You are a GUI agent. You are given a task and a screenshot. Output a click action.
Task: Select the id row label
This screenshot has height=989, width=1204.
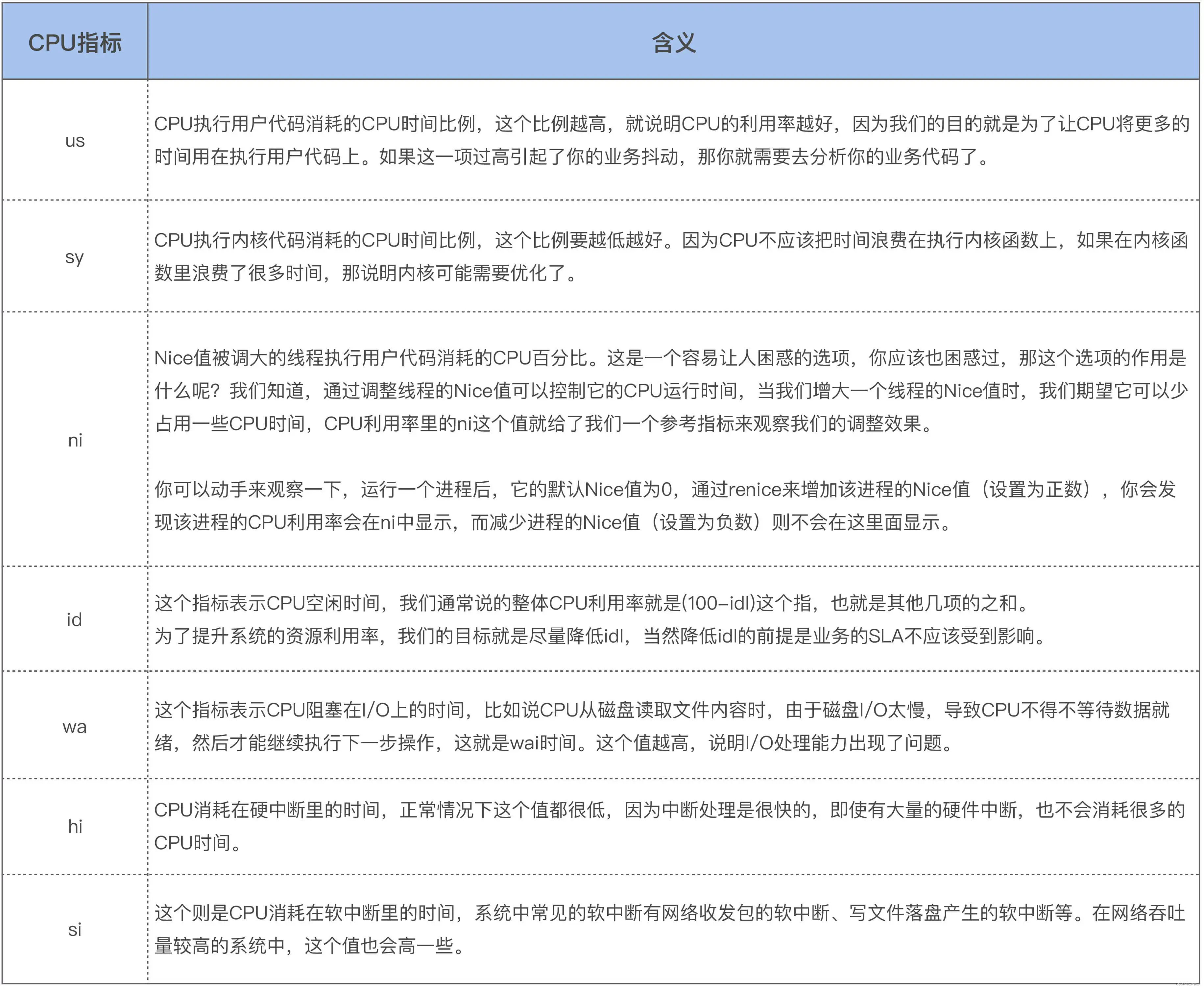coord(75,619)
